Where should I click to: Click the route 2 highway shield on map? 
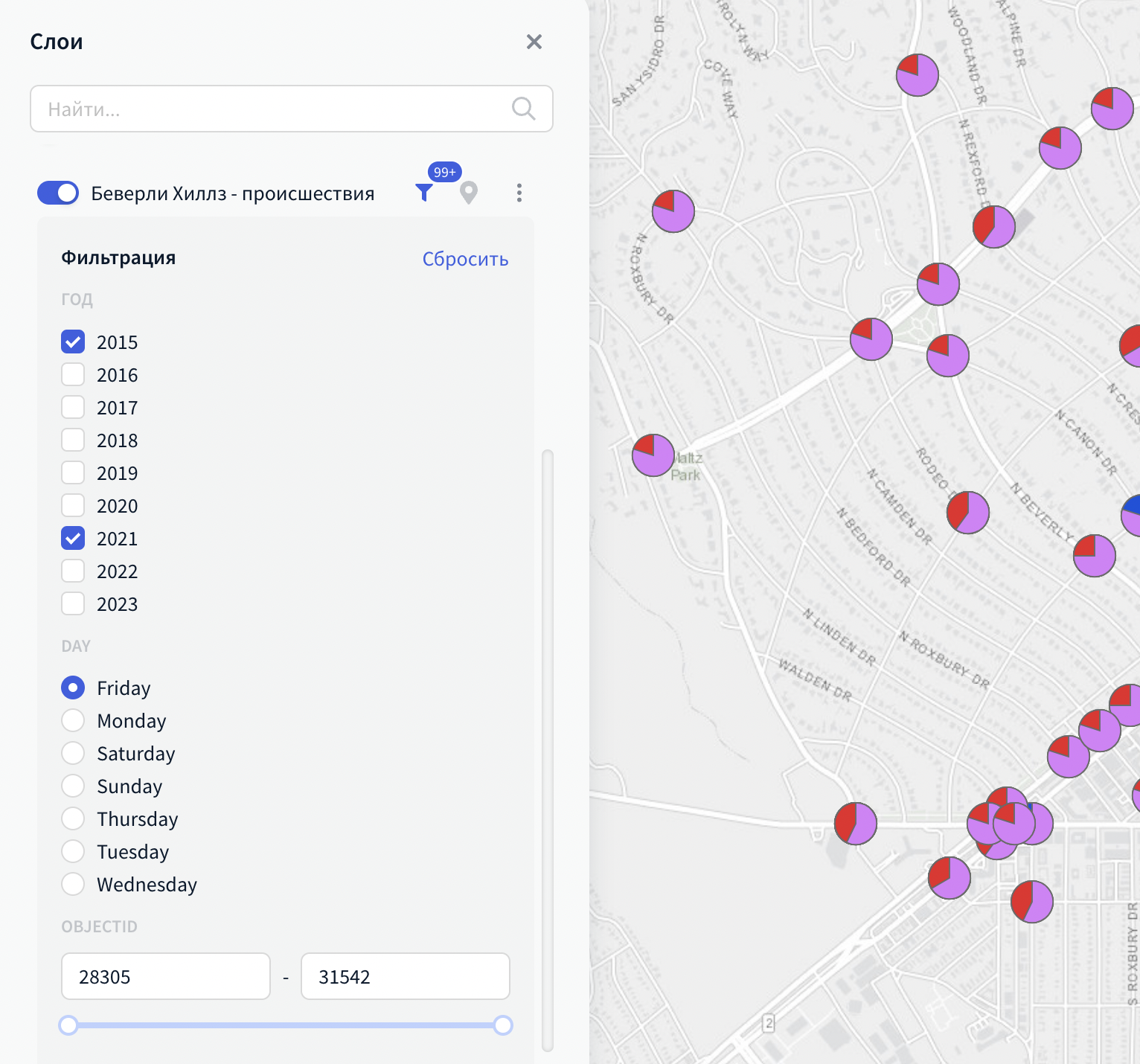[769, 1023]
